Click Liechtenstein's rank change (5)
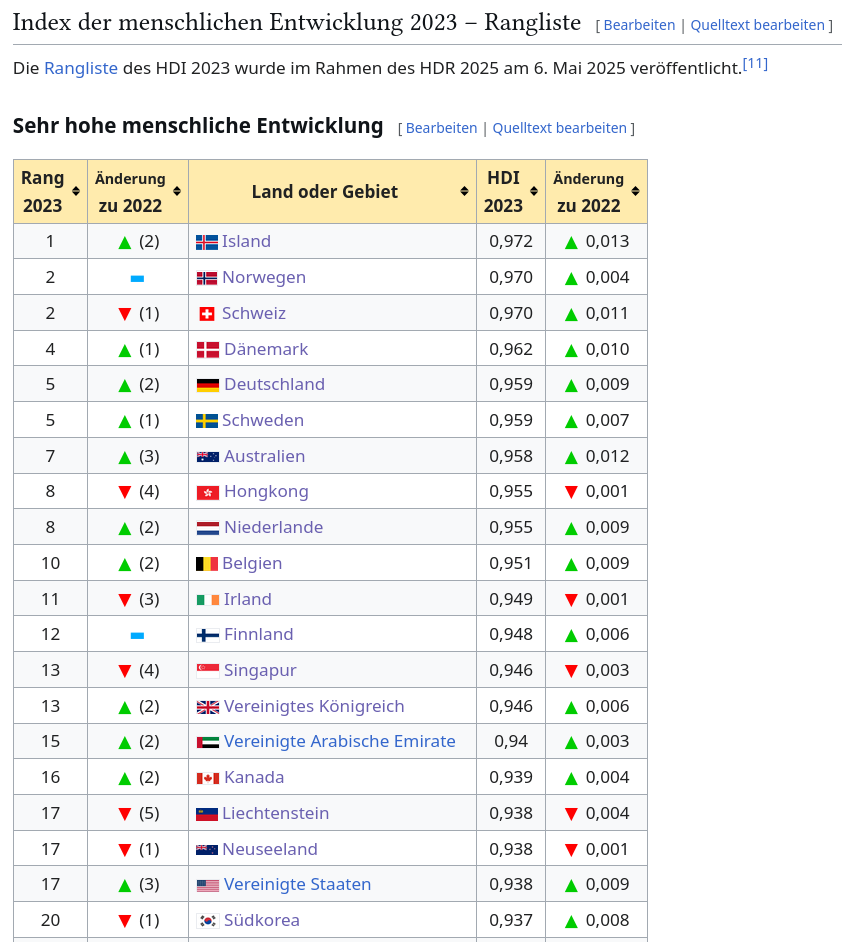 point(139,813)
